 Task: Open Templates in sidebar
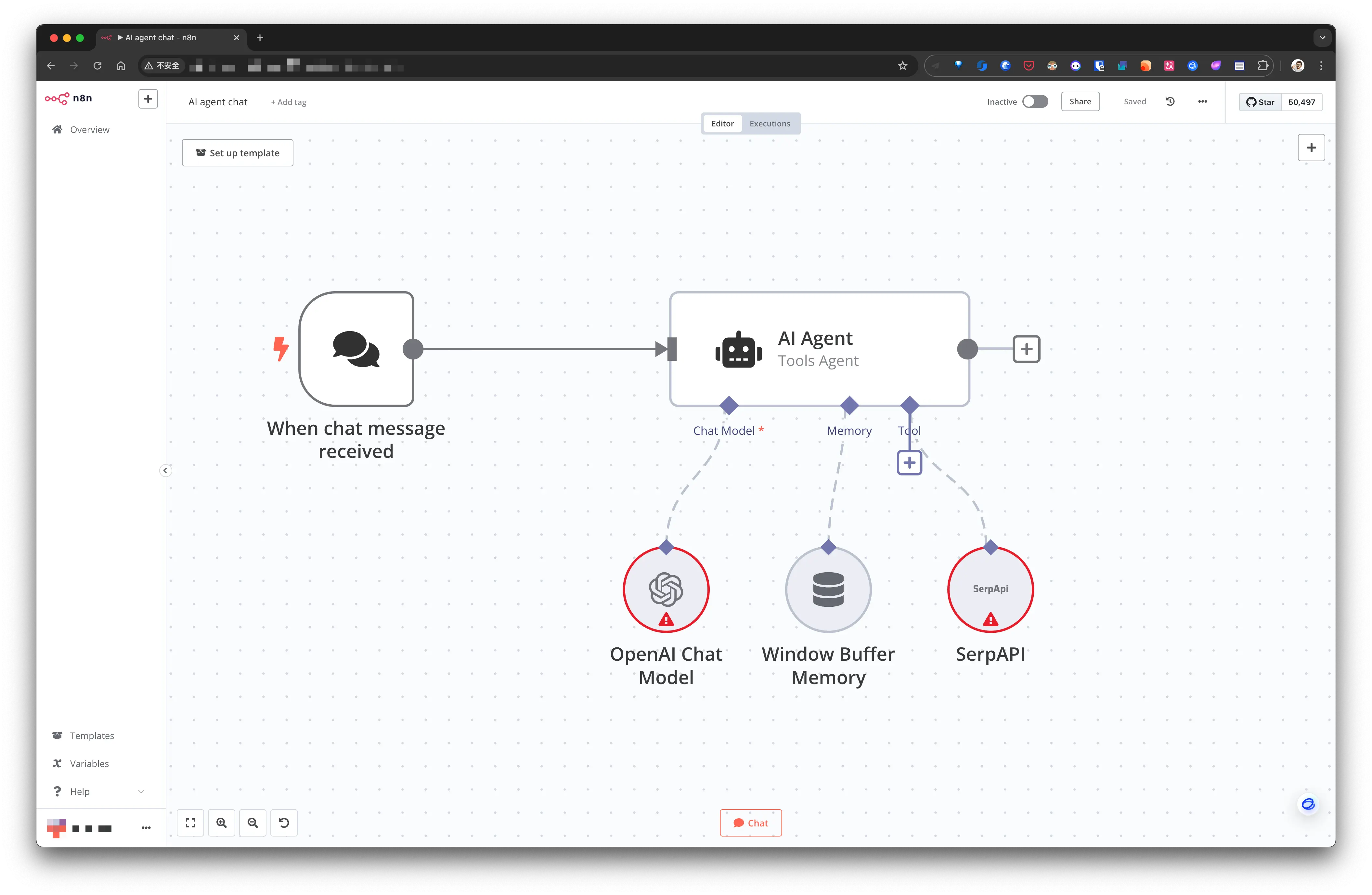pyautogui.click(x=92, y=735)
